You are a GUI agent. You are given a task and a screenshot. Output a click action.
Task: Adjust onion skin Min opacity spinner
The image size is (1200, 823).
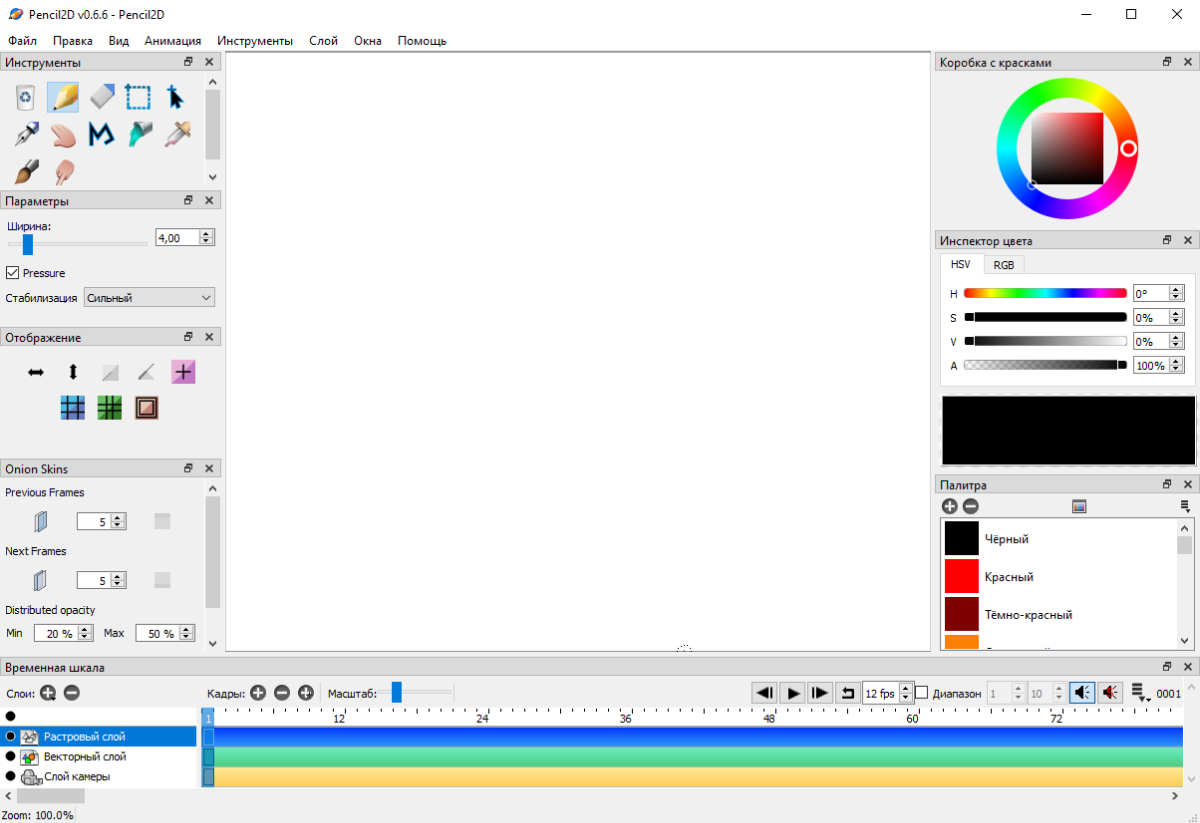pos(64,633)
